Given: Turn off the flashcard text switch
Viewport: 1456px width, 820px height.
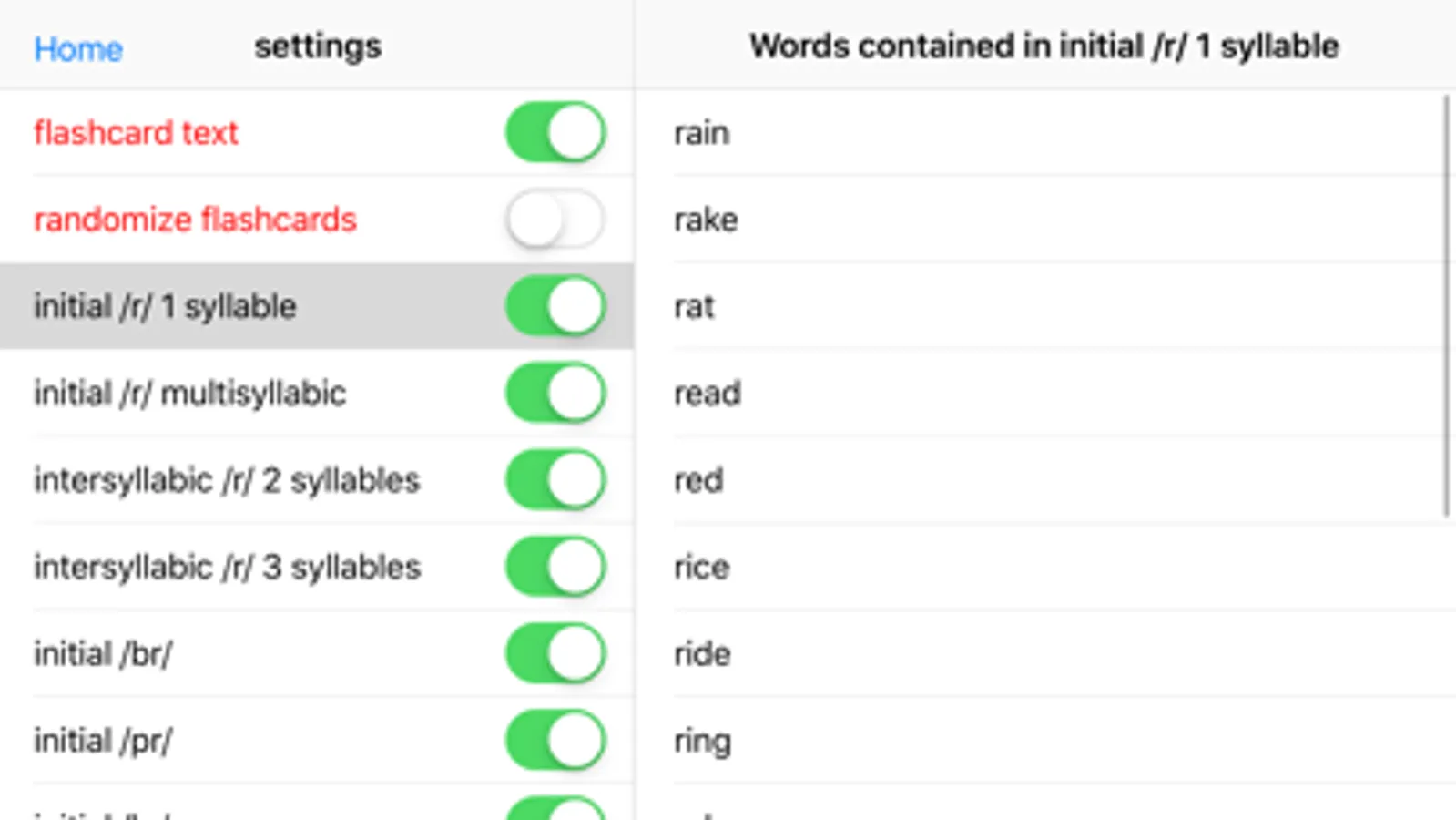Looking at the screenshot, I should [555, 133].
